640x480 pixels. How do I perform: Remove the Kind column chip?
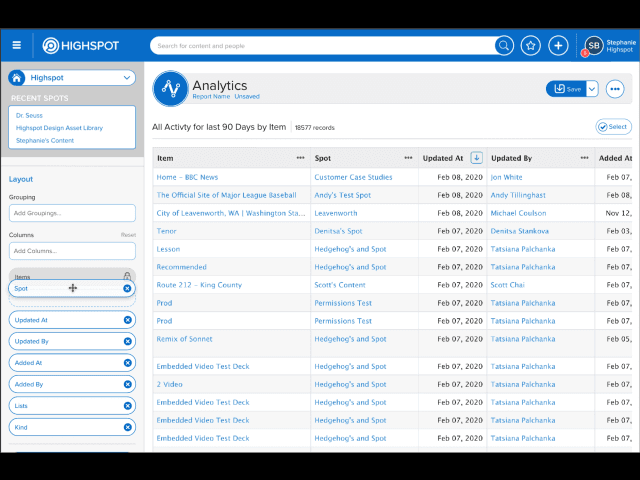(128, 427)
